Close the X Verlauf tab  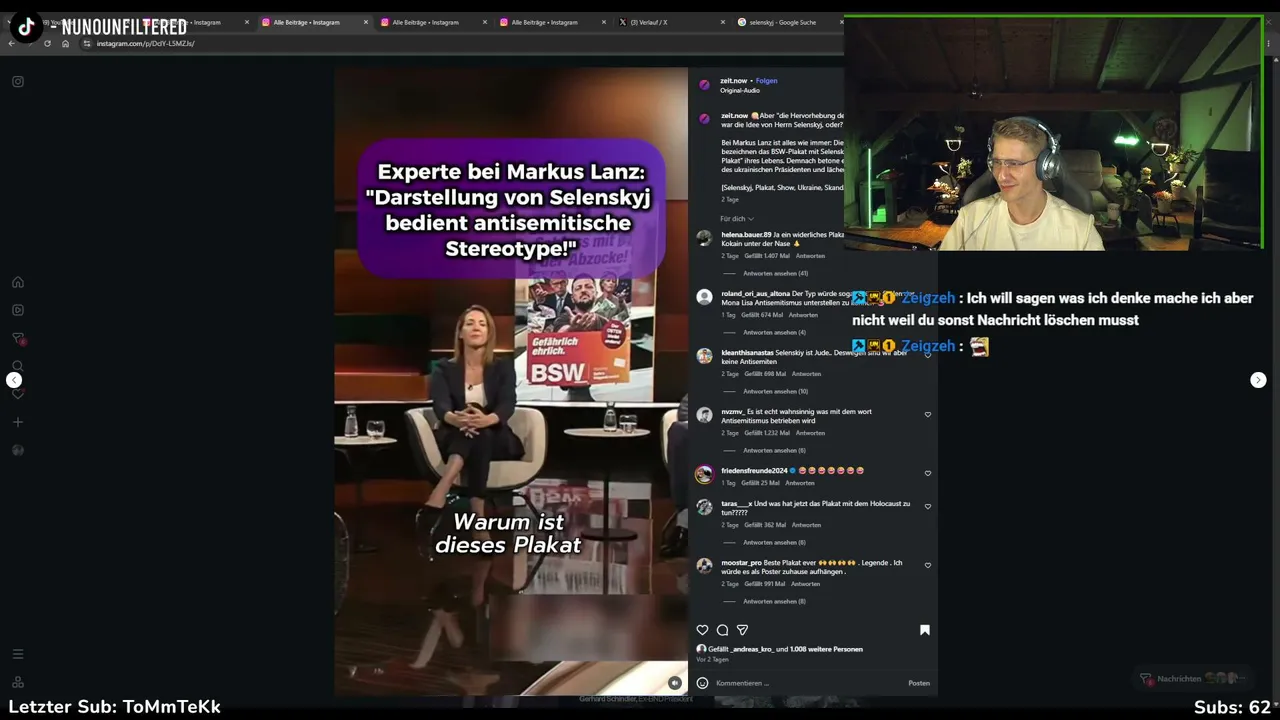click(x=722, y=22)
